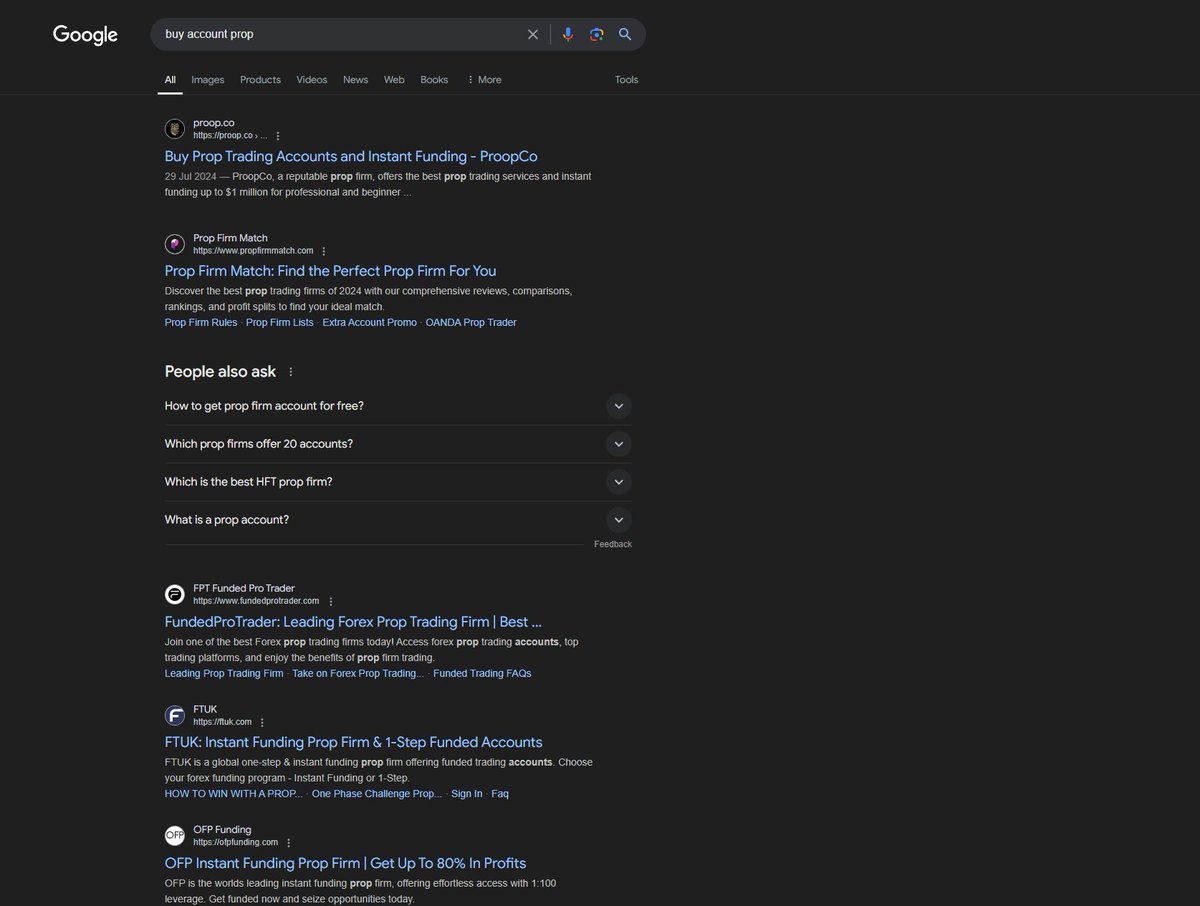
Task: Switch to the Web tab
Action: click(394, 80)
